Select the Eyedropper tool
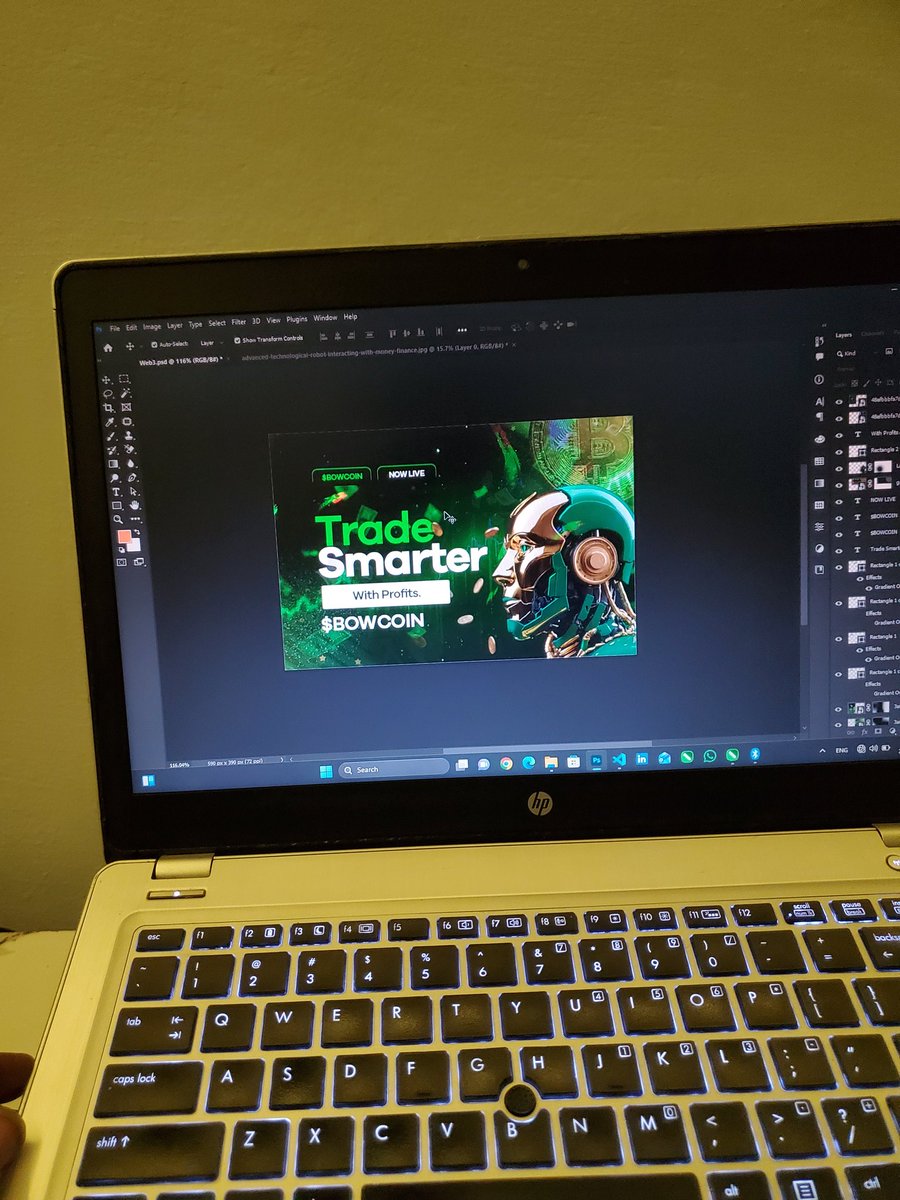Image resolution: width=900 pixels, height=1200 pixels. point(110,422)
